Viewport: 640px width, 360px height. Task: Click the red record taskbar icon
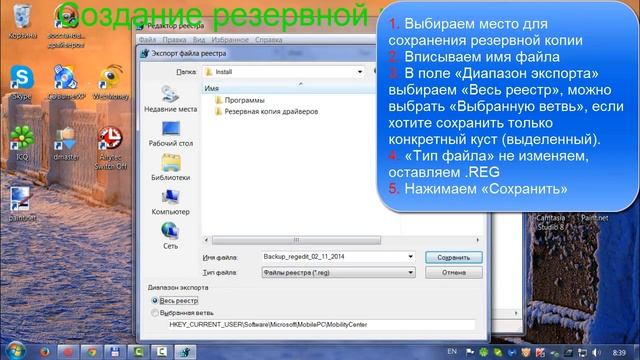68,351
